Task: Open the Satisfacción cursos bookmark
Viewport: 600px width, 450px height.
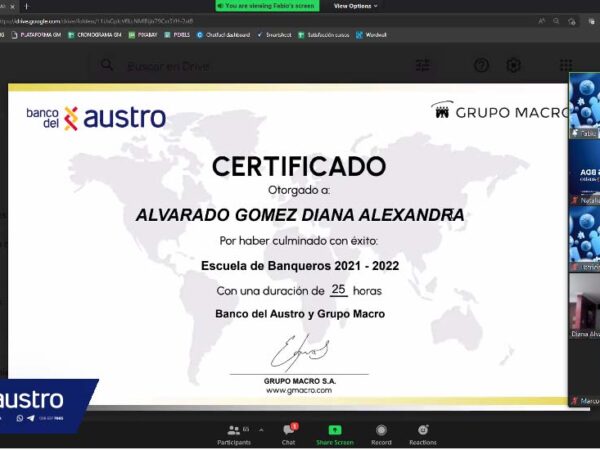Action: (324, 35)
